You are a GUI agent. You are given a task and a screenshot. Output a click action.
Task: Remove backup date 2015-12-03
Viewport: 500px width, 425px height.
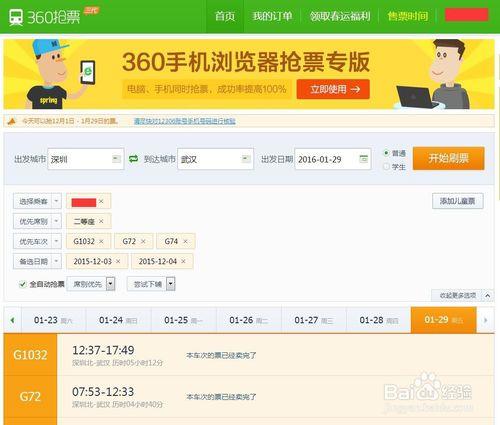click(x=118, y=261)
